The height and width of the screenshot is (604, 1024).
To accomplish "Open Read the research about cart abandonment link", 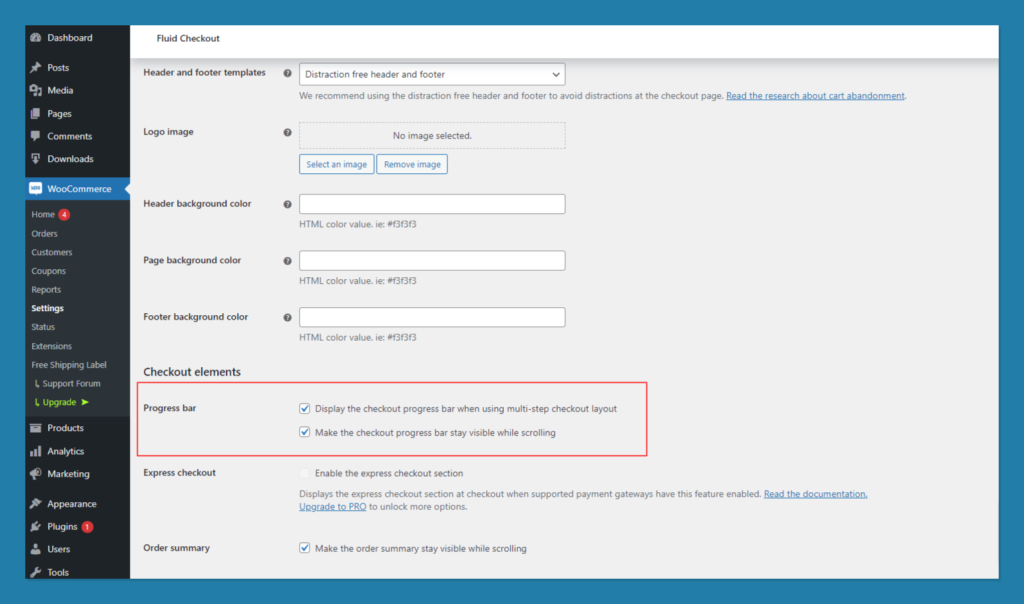I will [815, 96].
